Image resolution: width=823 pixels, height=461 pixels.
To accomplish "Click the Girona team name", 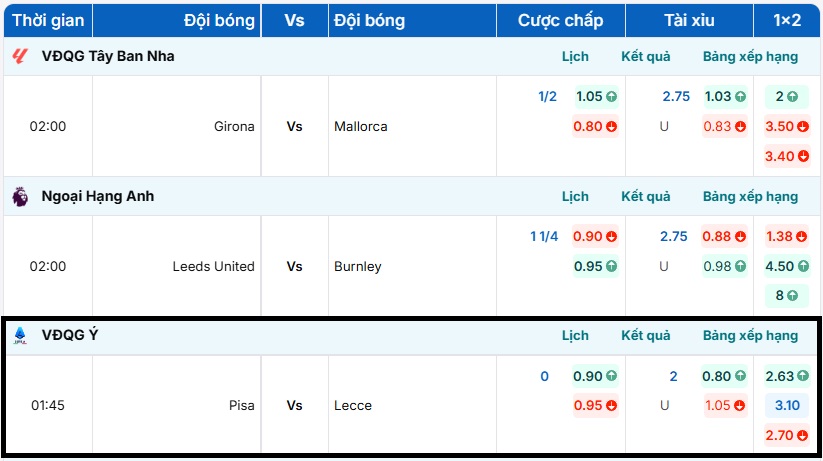I will [234, 127].
